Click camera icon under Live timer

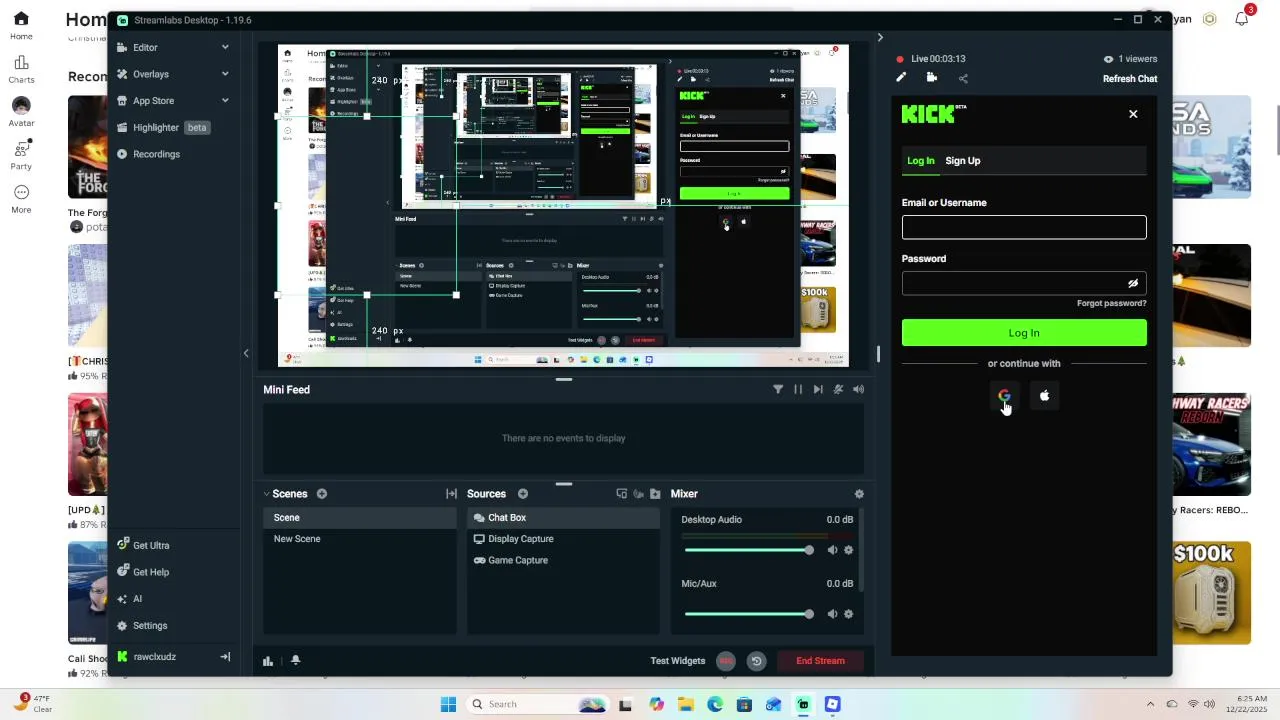[x=932, y=78]
